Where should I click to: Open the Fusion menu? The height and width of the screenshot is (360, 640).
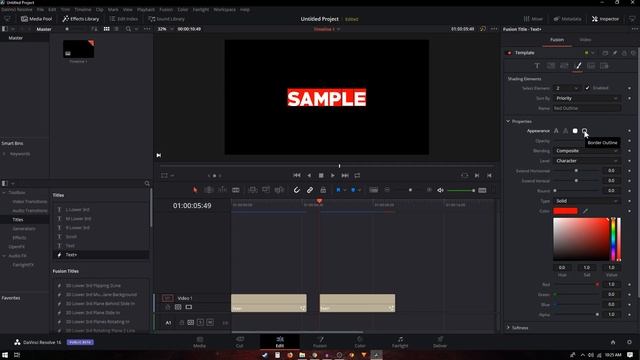pos(166,9)
